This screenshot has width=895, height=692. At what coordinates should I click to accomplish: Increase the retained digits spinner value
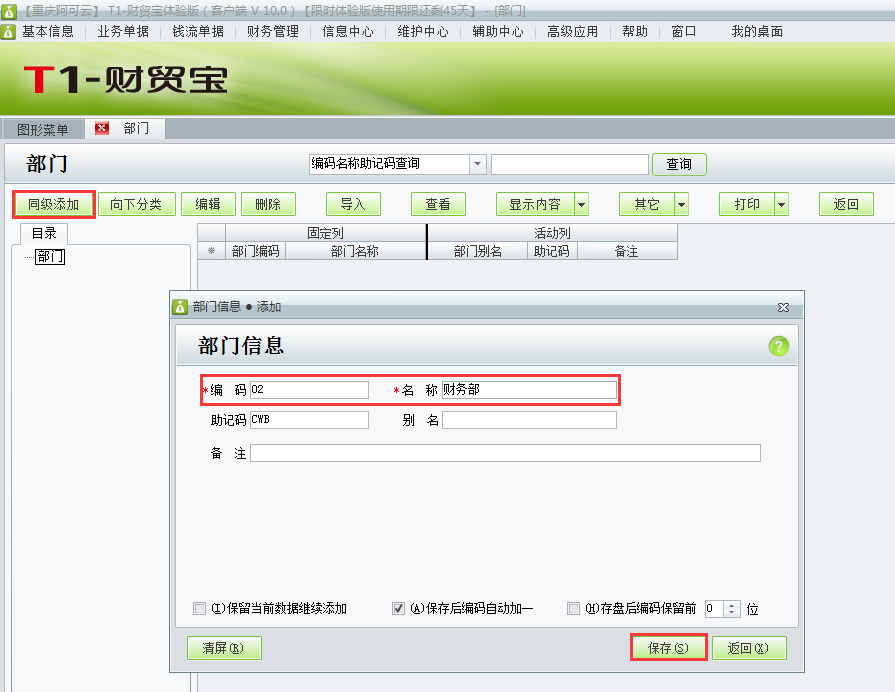click(x=732, y=604)
